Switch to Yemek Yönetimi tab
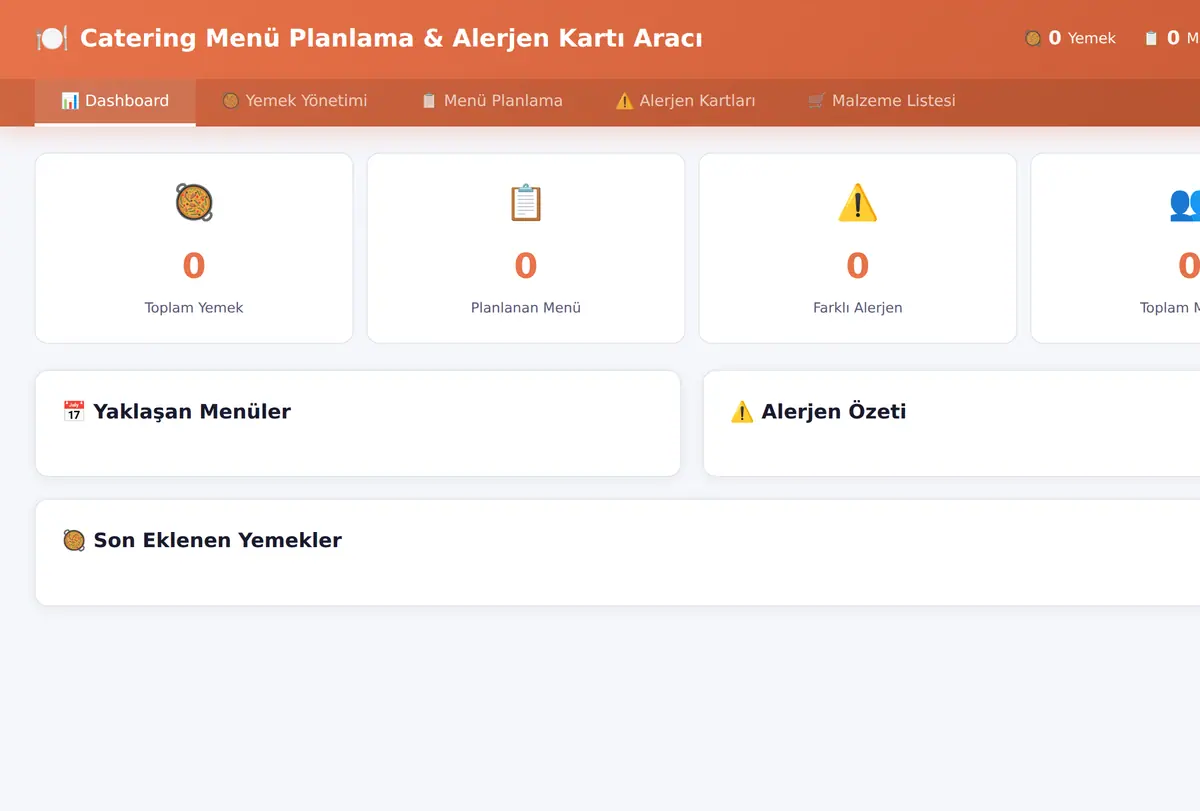 295,101
